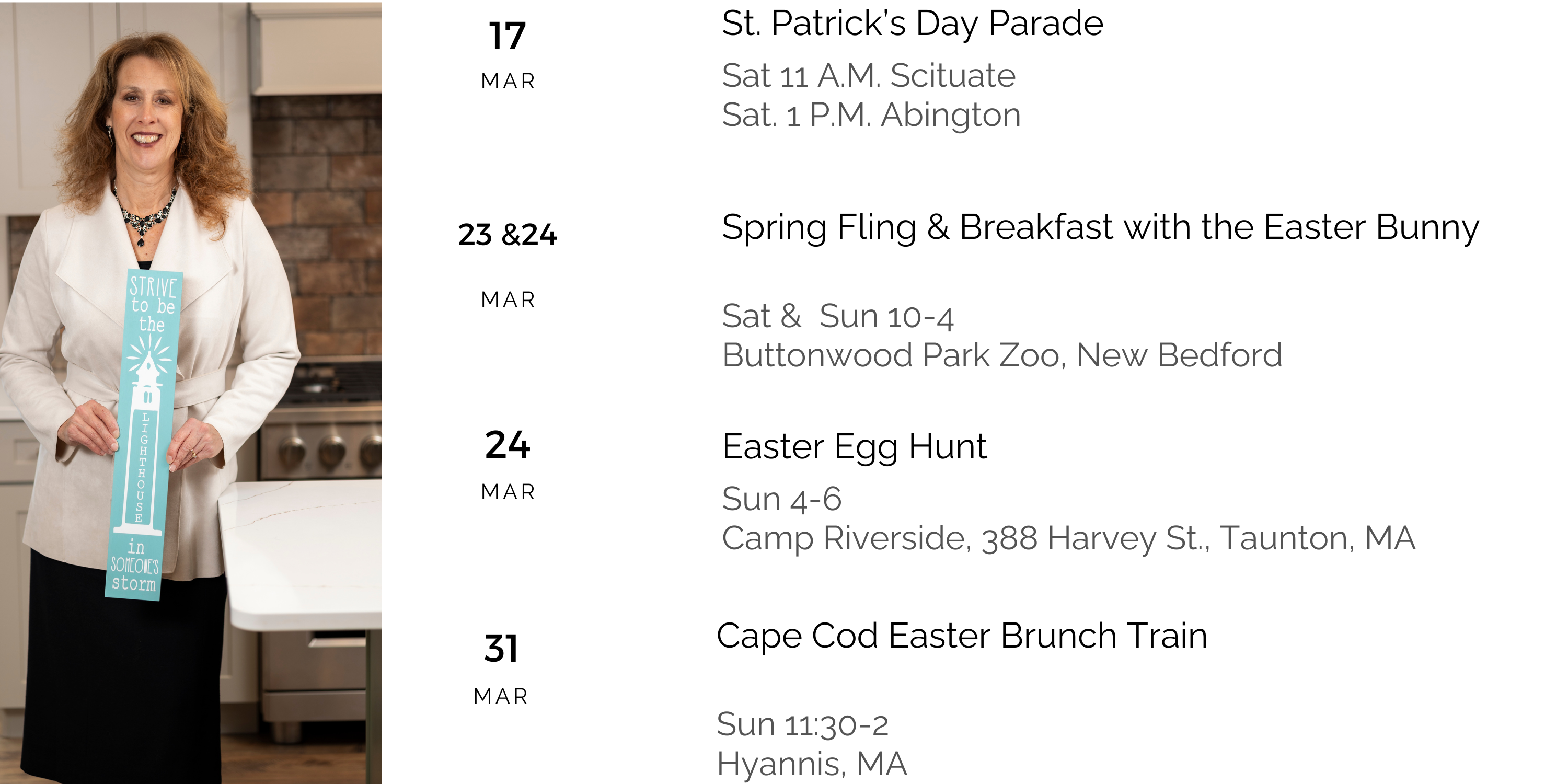
Task: Click the 31 date number
Action: point(500,648)
